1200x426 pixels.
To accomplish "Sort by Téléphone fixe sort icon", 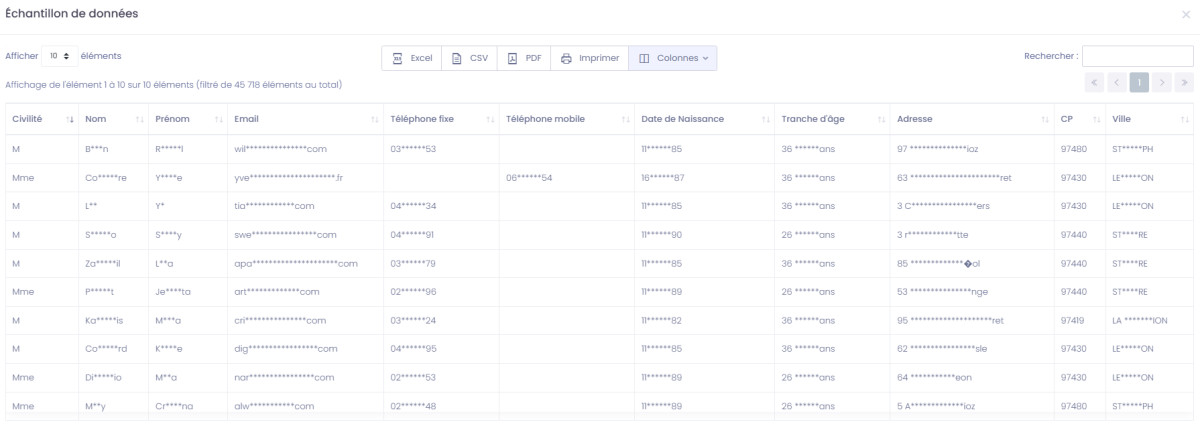I will pos(490,119).
